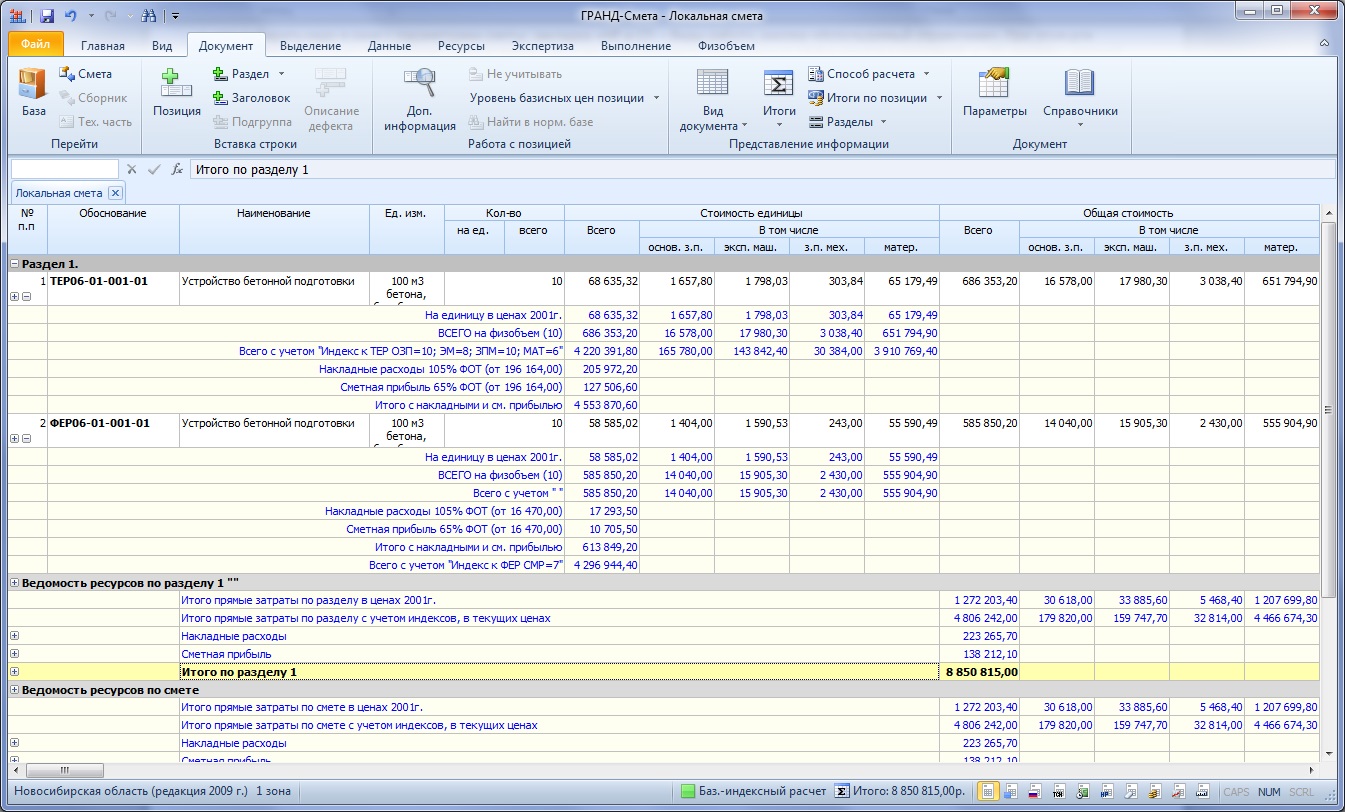The image size is (1345, 812).
Task: Toggle the highlighted first view-mode icon in status bar
Action: pos(987,791)
